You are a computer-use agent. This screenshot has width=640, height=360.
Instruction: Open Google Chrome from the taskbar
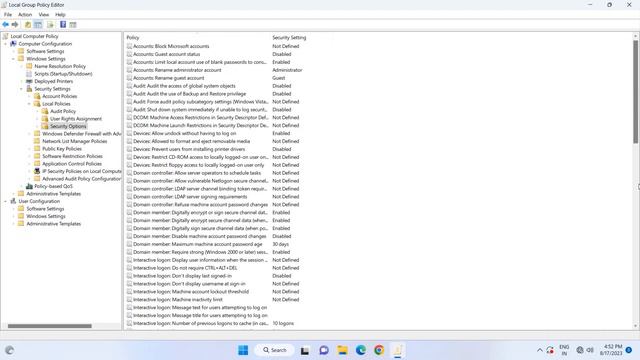click(x=379, y=350)
